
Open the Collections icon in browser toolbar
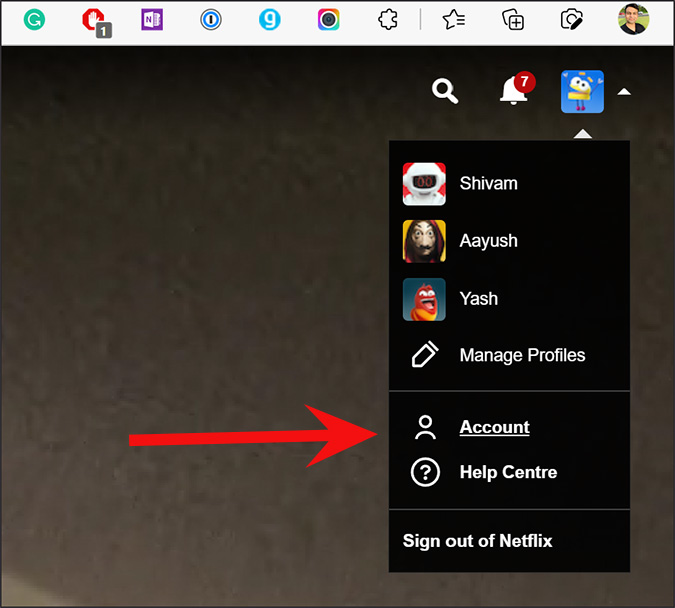513,19
